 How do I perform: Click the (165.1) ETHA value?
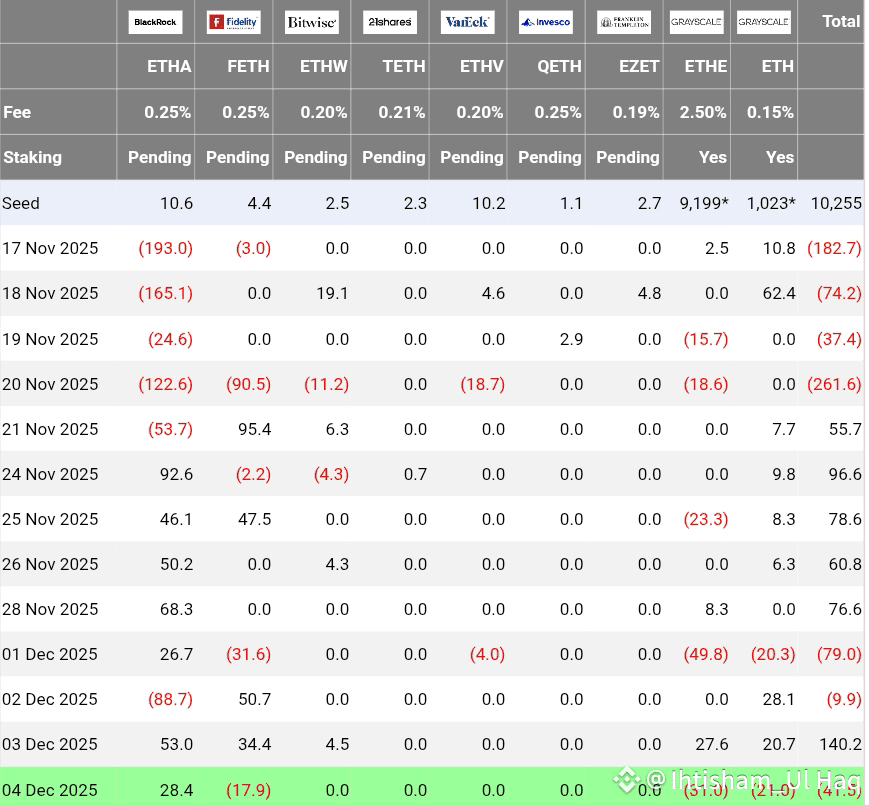click(x=166, y=293)
